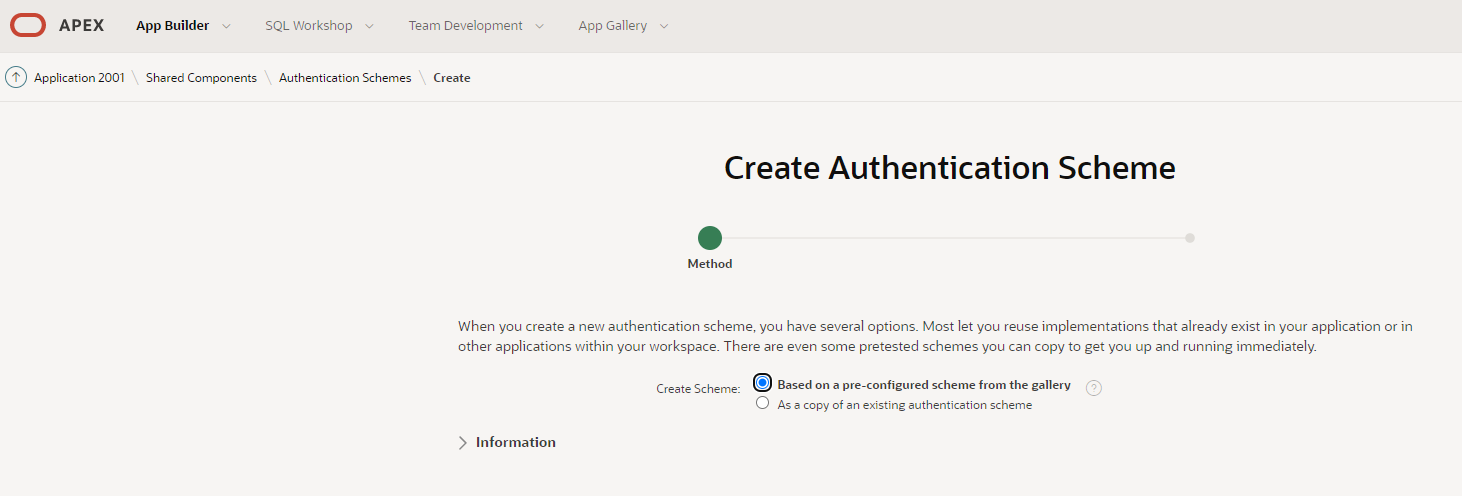The width and height of the screenshot is (1462, 496).
Task: Navigate to Authentication Schemes breadcrumb
Action: 345,77
